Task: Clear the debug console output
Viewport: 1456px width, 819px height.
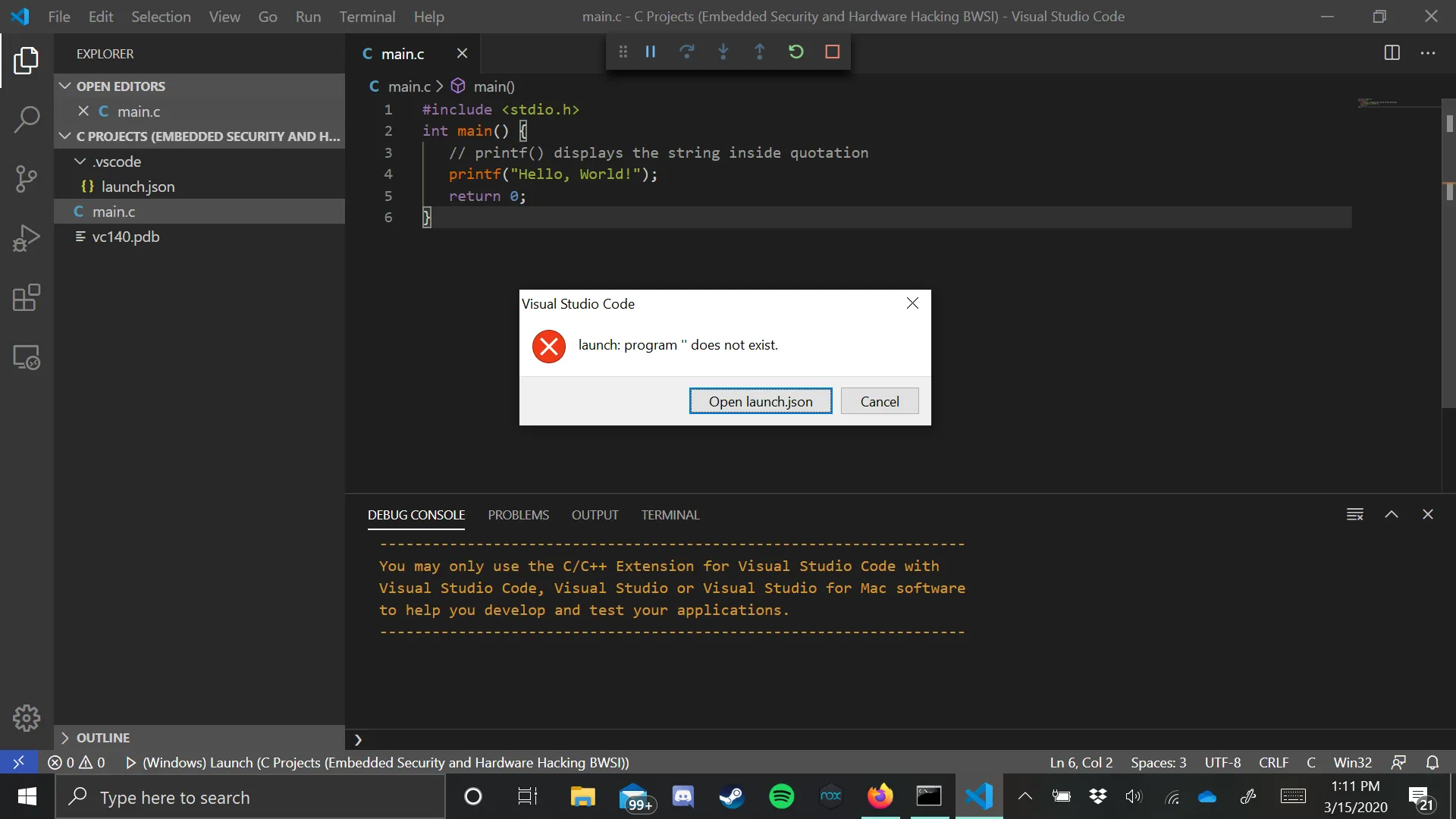Action: pos(1354,514)
